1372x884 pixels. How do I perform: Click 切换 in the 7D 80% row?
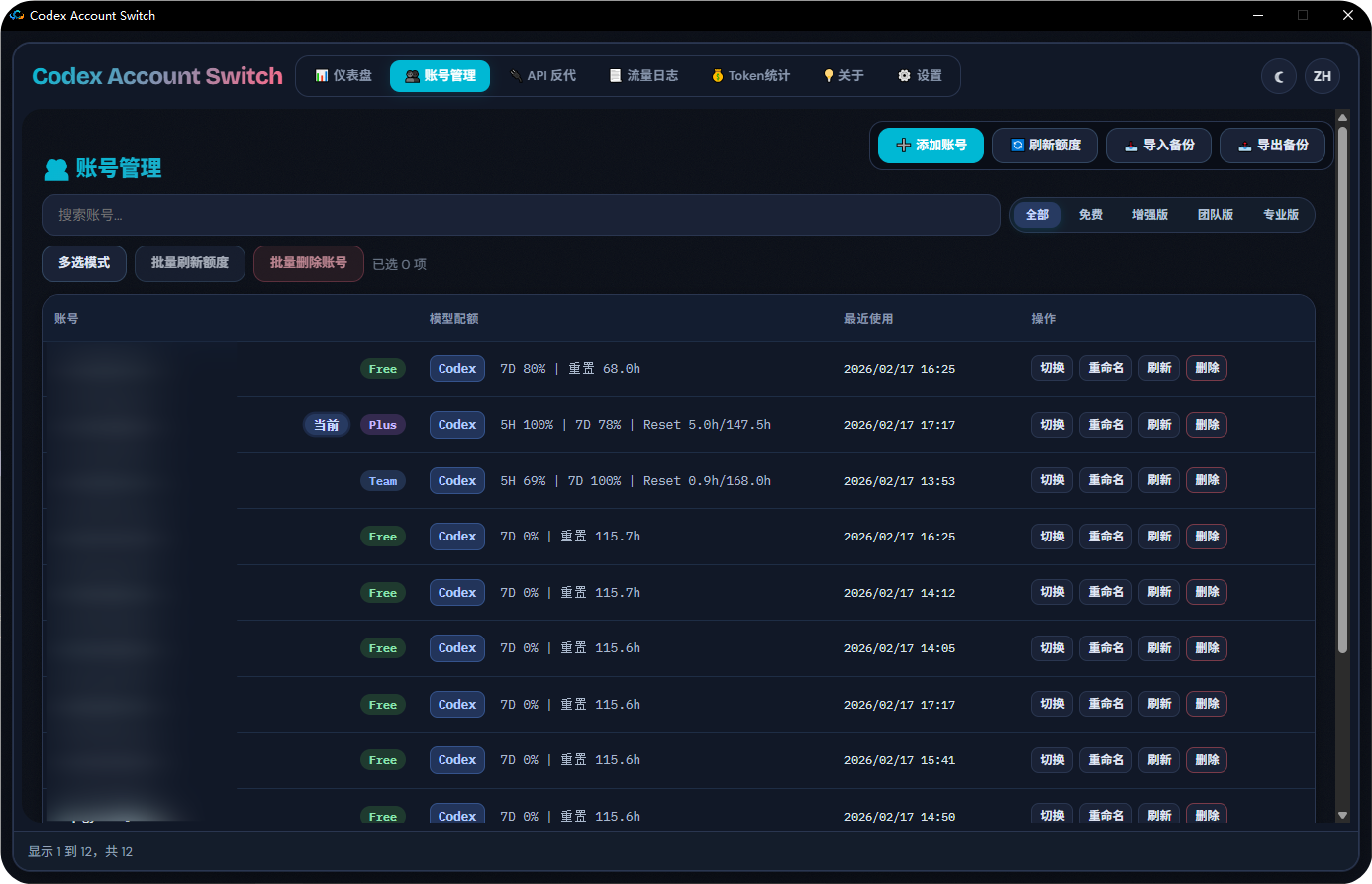point(1052,368)
